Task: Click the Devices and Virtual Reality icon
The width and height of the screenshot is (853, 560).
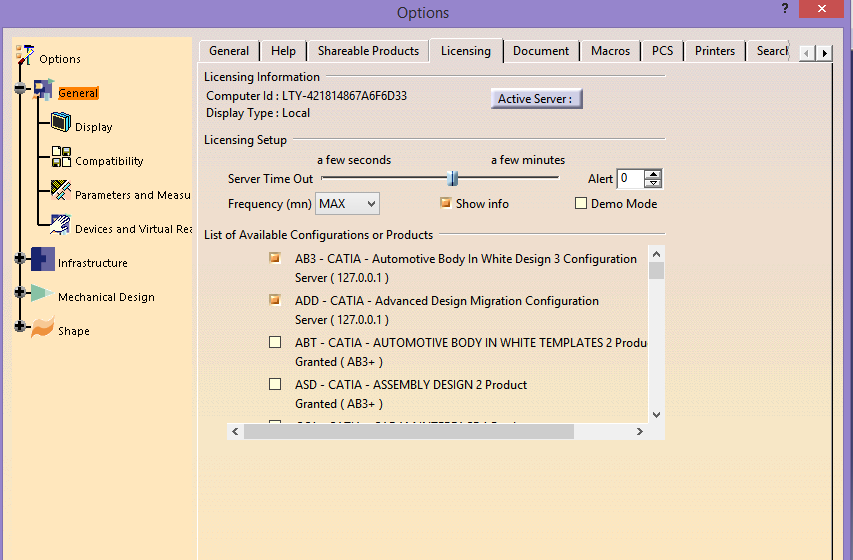Action: (x=60, y=224)
